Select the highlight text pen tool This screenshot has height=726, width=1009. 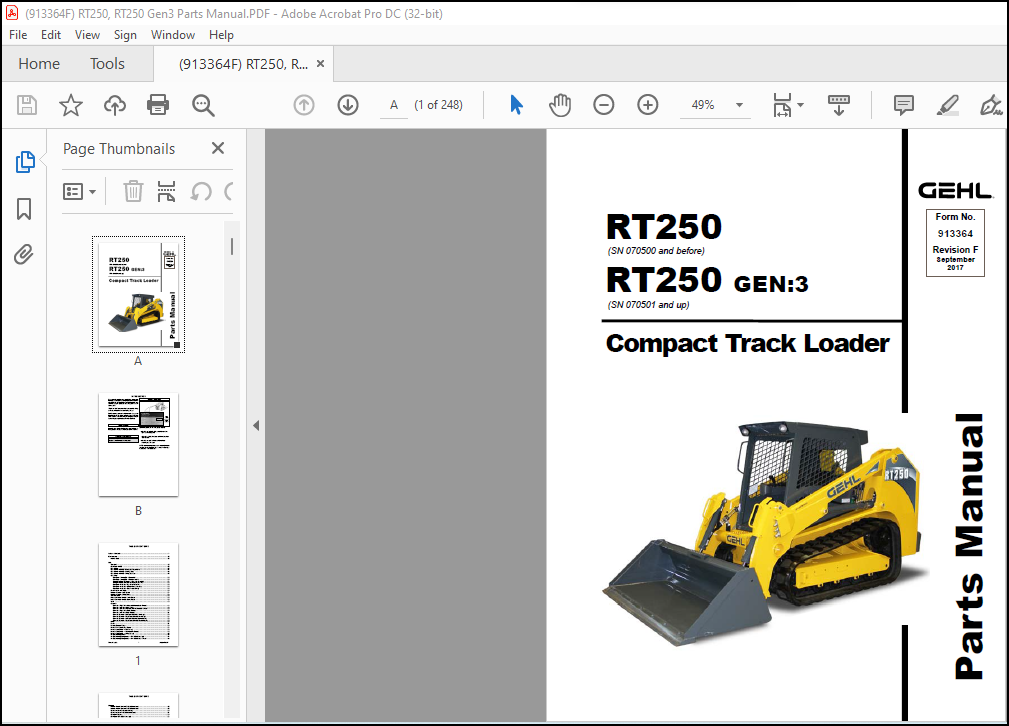(x=947, y=105)
